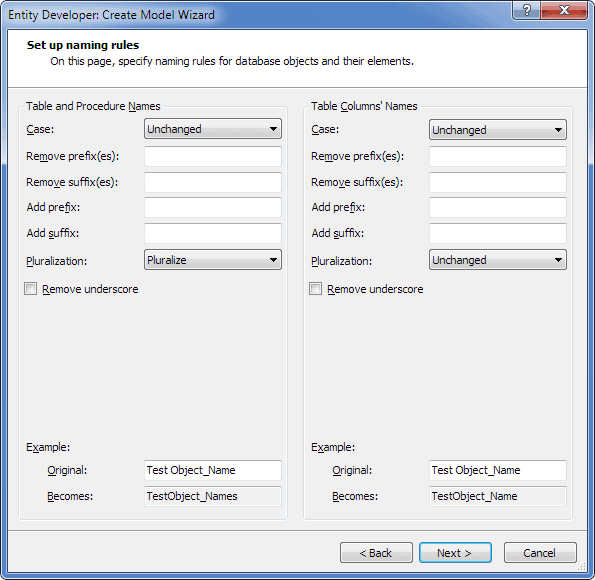This screenshot has width=595, height=580.
Task: Open the Case dropdown for table columns' names
Action: [498, 130]
